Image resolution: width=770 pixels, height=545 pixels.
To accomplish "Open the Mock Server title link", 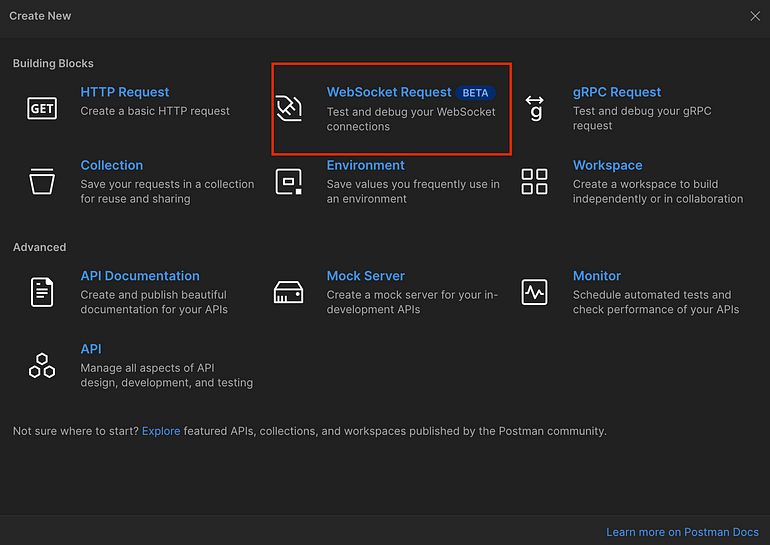I will coord(366,276).
